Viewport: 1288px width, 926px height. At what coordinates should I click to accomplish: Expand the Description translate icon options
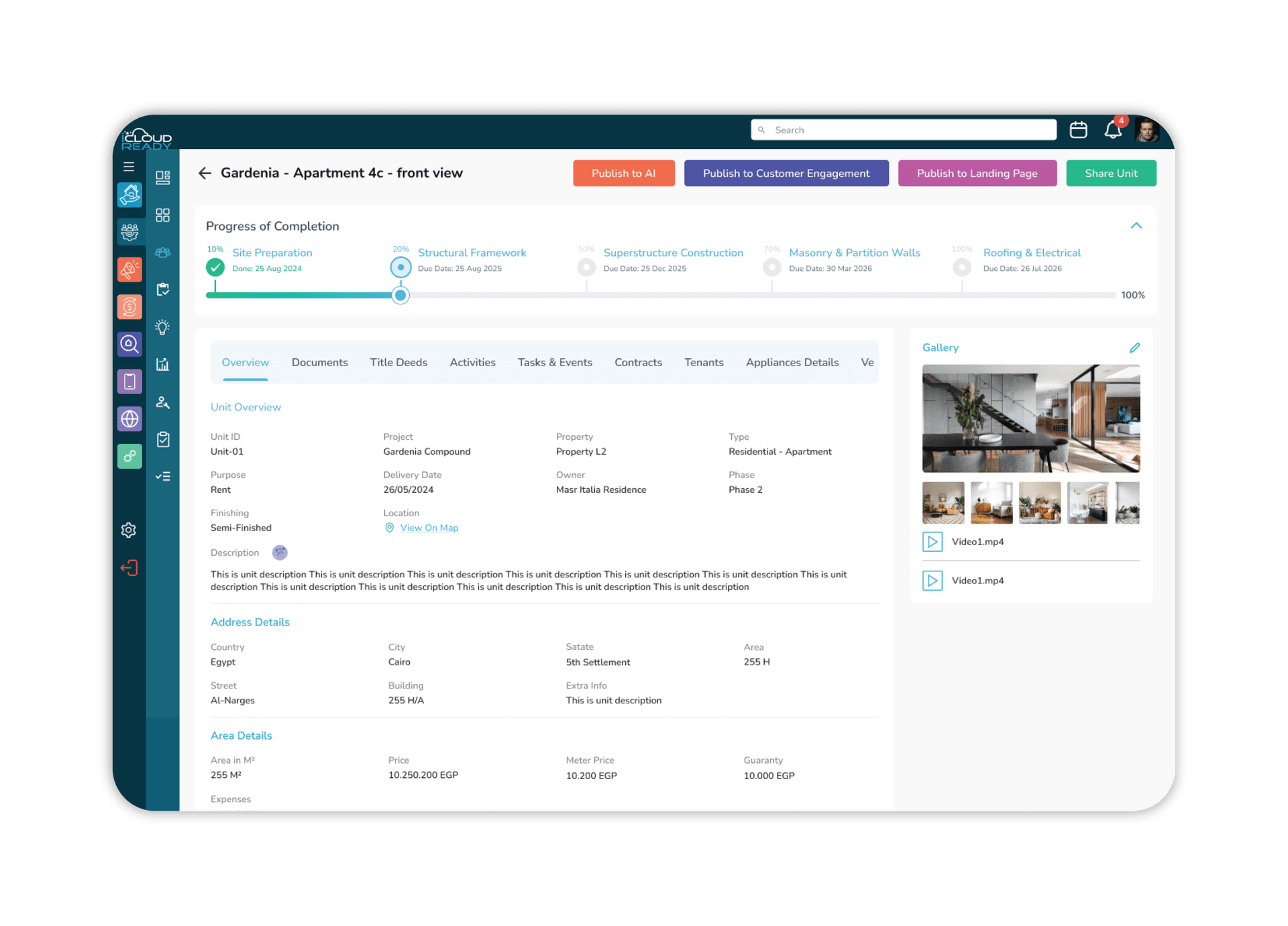coord(280,553)
